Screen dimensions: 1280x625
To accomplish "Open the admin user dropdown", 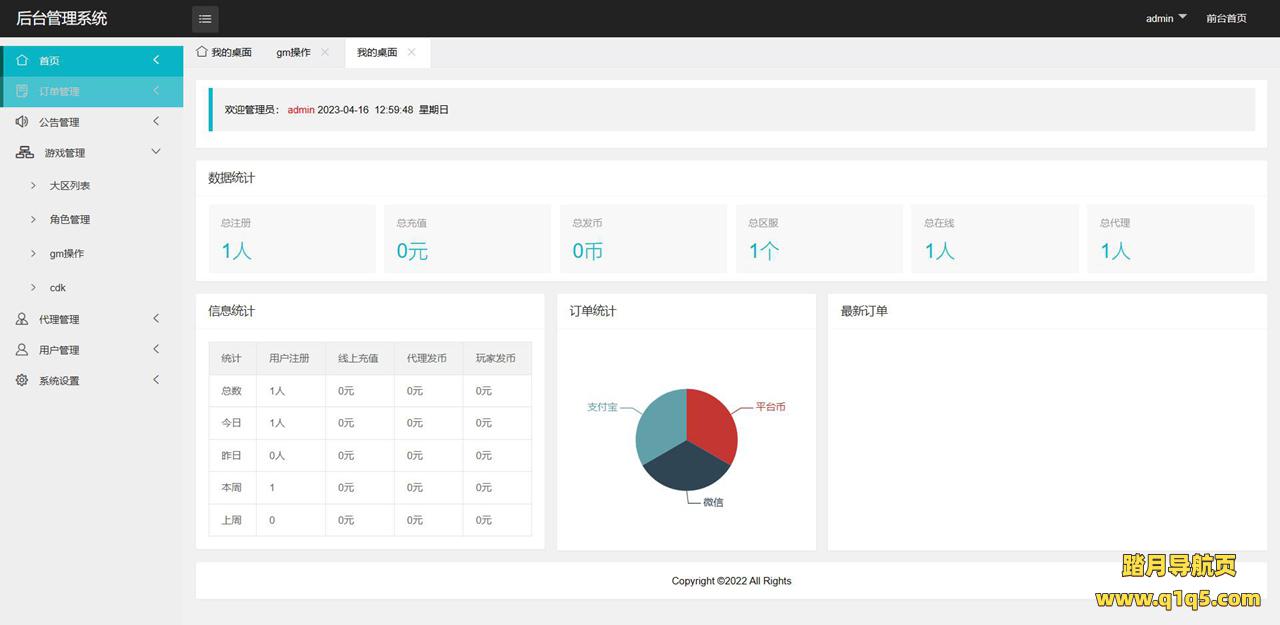I will point(1166,18).
